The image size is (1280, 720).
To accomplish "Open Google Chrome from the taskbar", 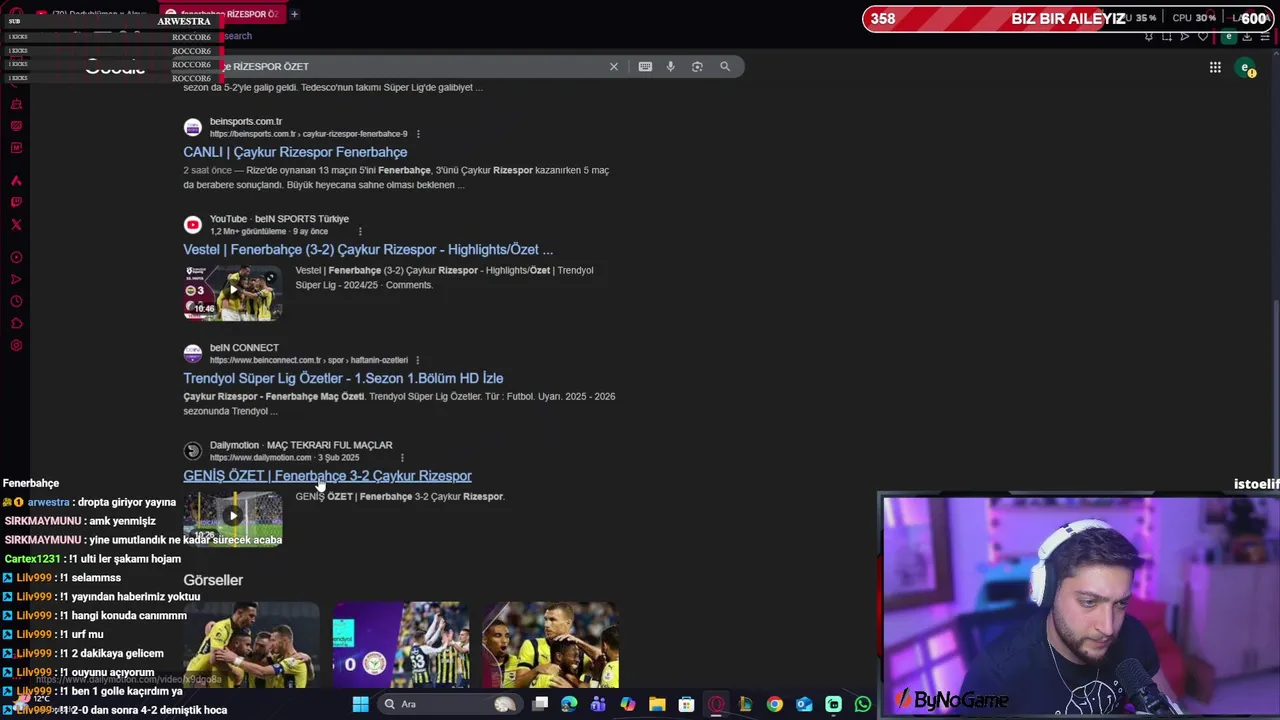I will [x=774, y=704].
